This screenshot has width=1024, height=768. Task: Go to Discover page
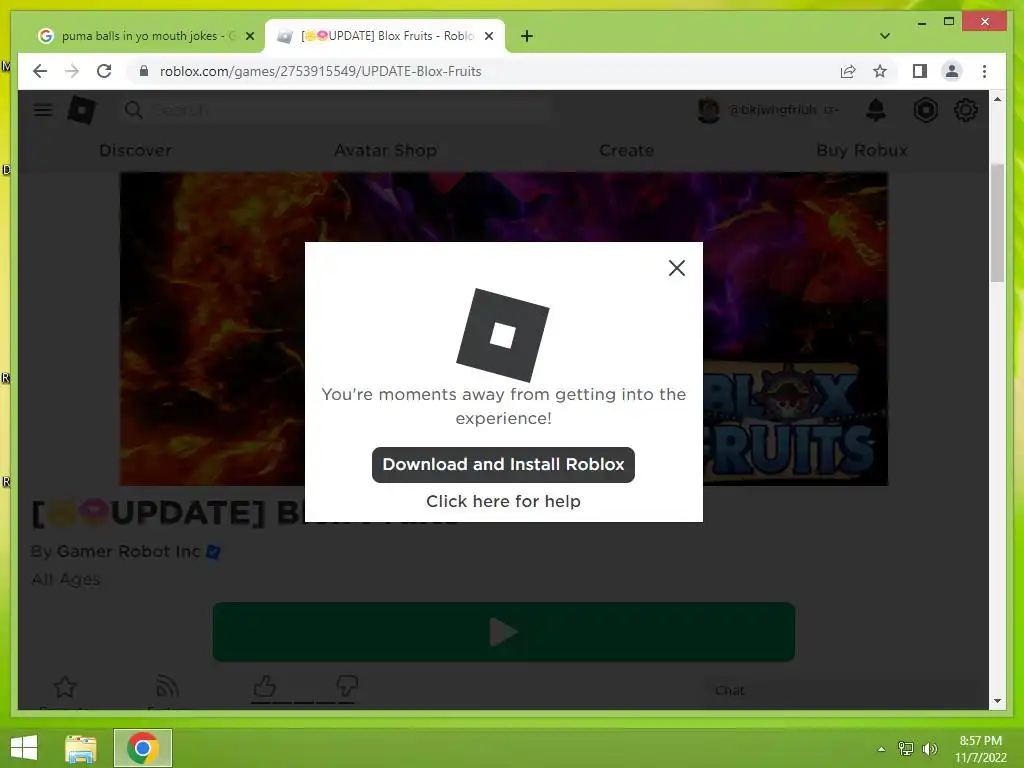tap(135, 150)
